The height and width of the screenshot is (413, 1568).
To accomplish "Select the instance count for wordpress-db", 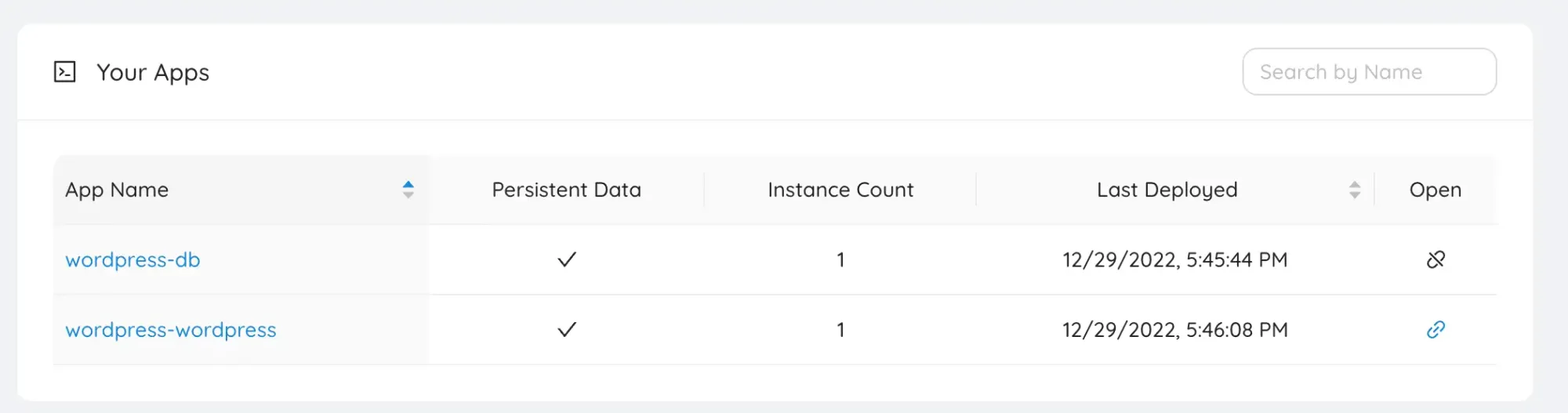I will tap(840, 260).
